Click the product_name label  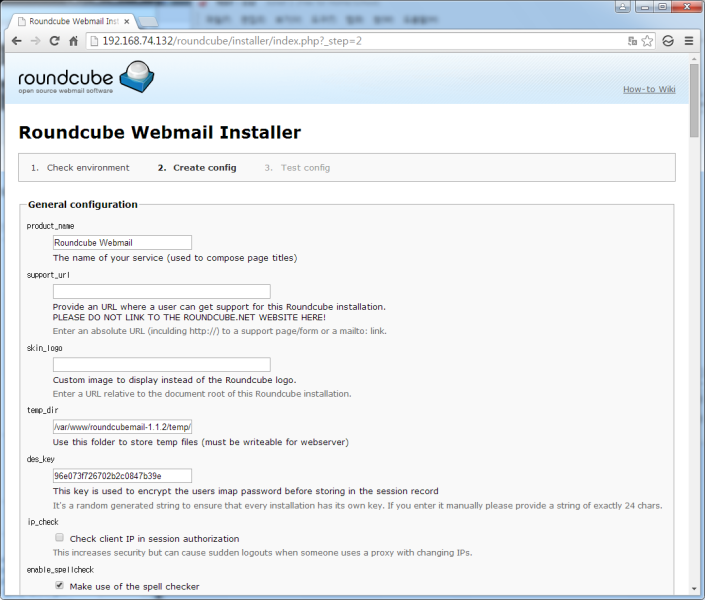[50, 226]
